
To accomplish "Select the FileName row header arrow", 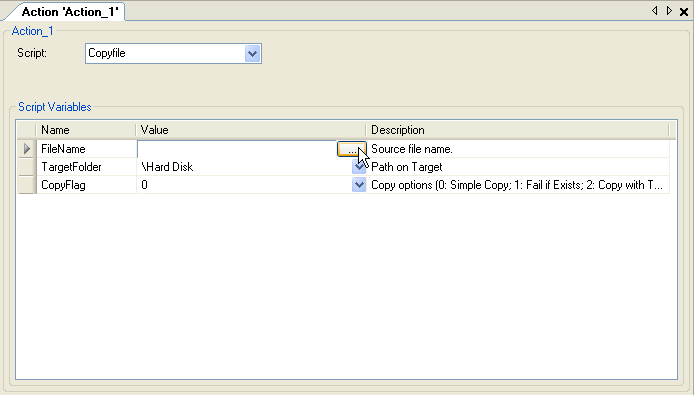I will [x=27, y=149].
